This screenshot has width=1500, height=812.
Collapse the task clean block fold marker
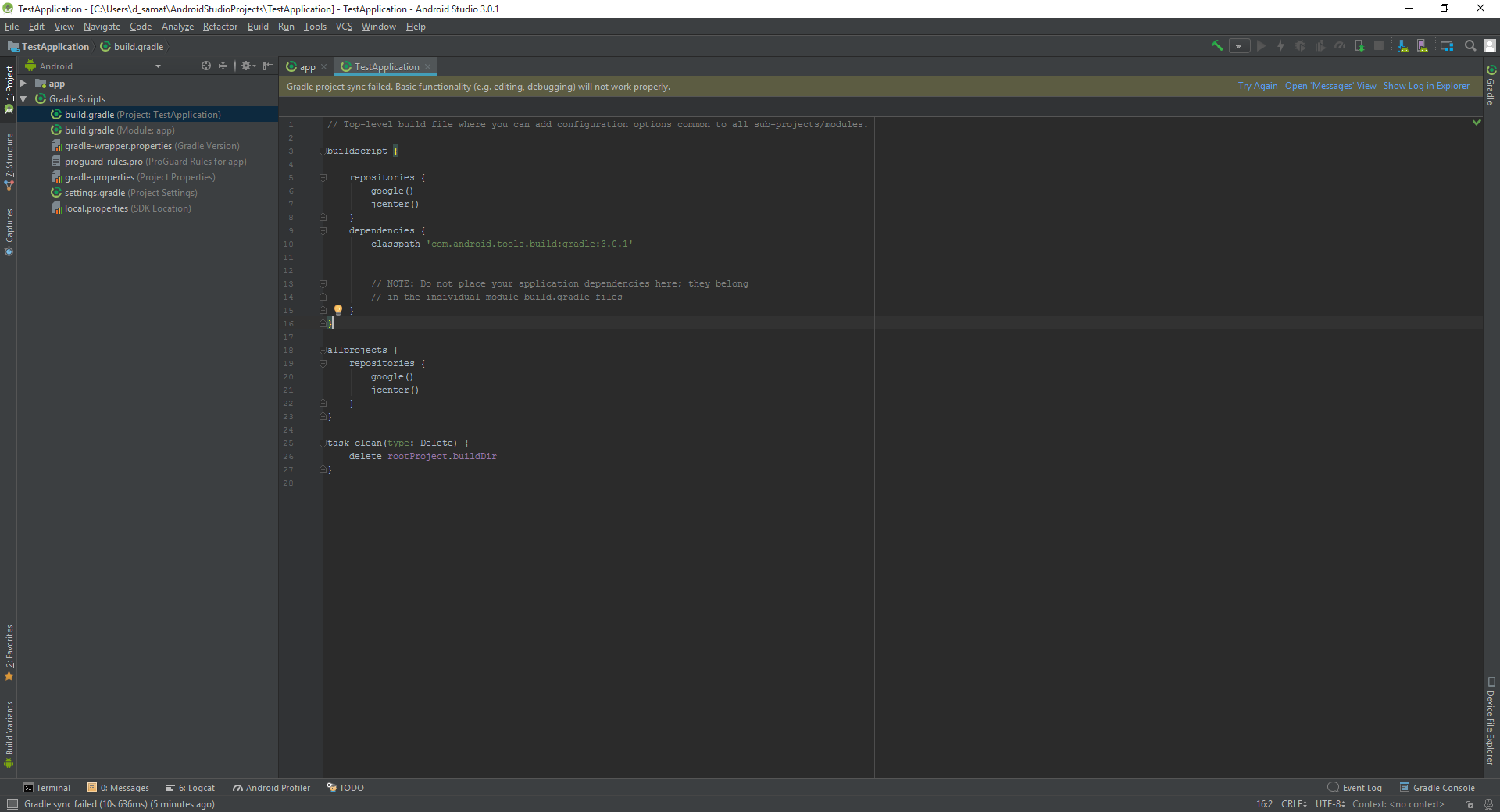pos(323,443)
